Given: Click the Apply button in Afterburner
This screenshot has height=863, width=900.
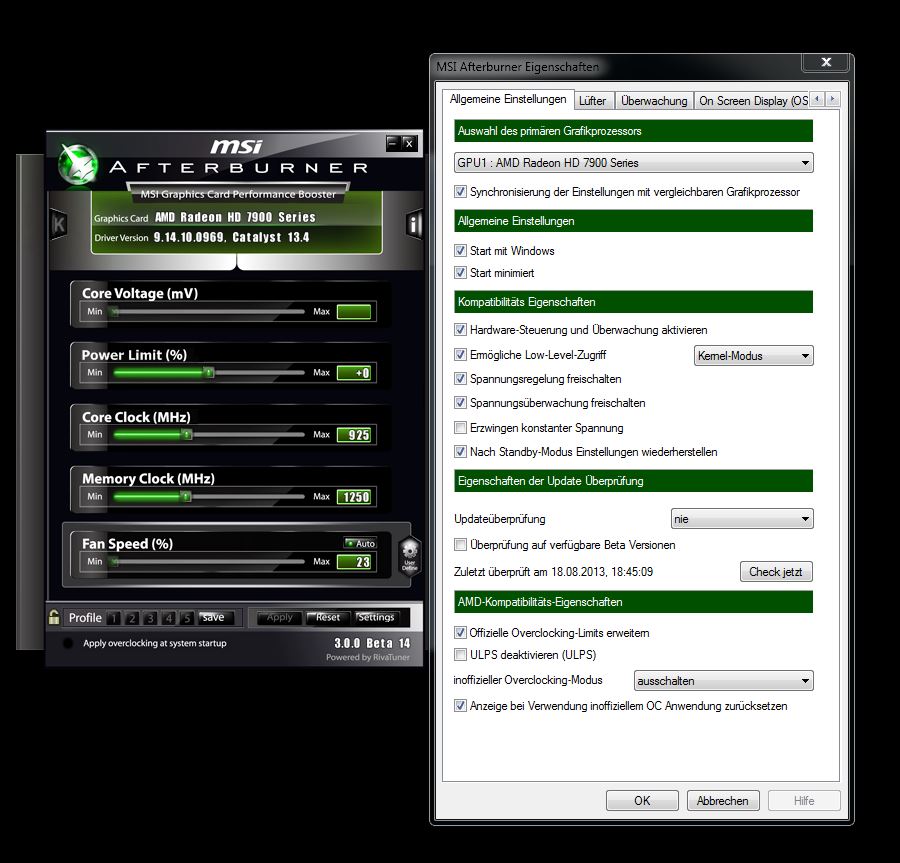Looking at the screenshot, I should pyautogui.click(x=279, y=617).
